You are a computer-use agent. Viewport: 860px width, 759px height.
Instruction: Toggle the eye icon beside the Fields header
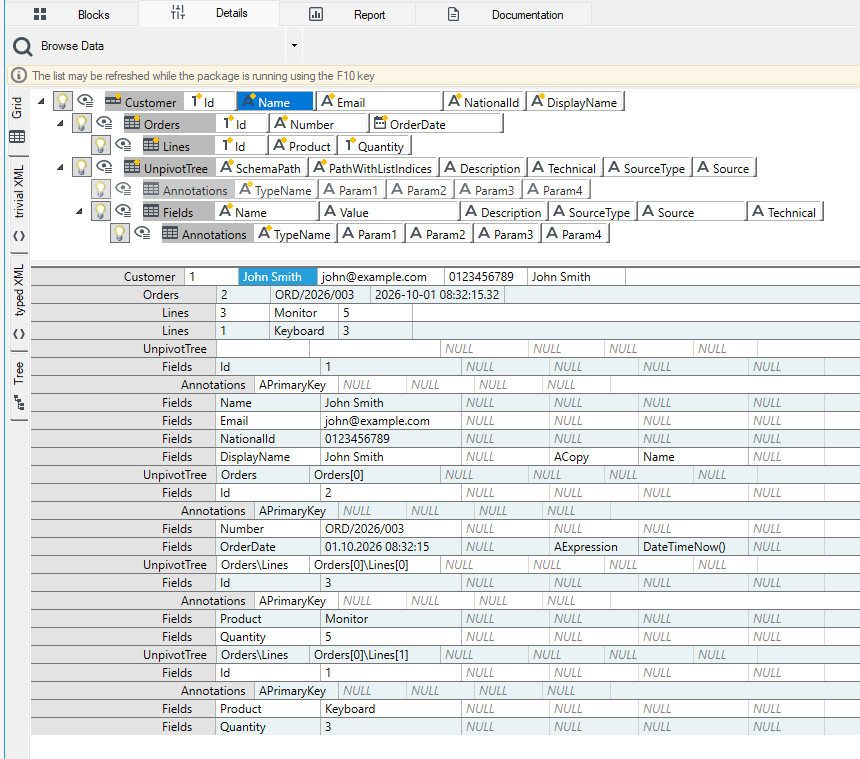pos(123,211)
